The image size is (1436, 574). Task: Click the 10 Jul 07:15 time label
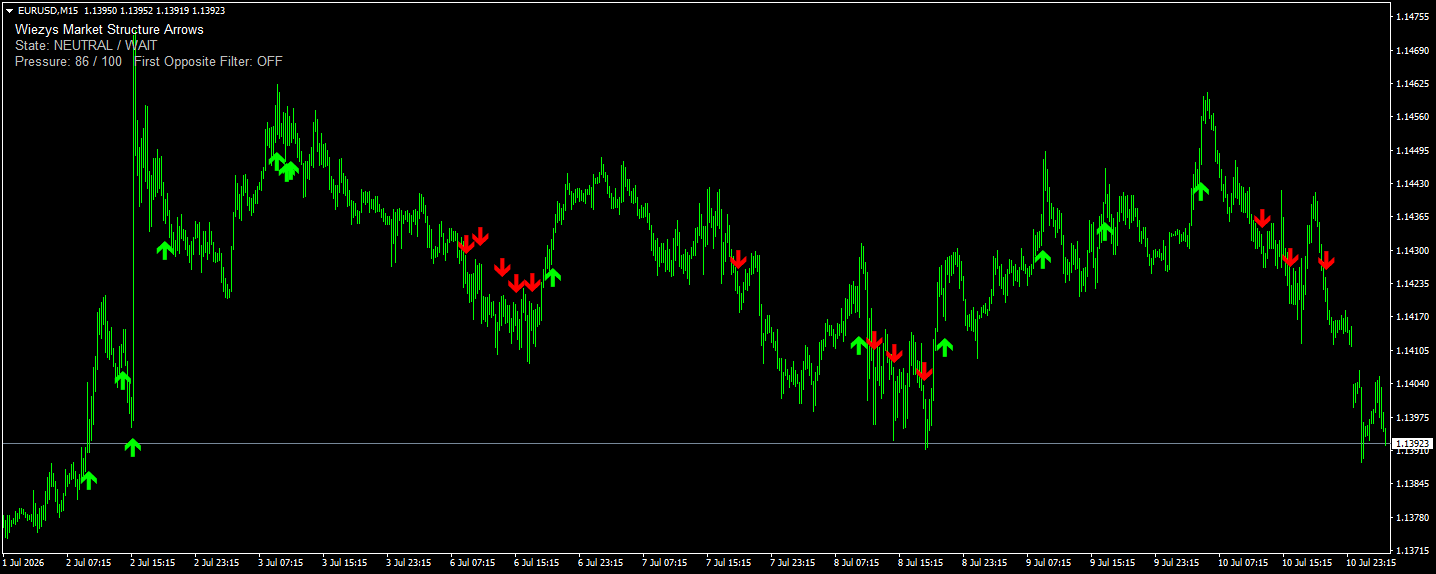(x=1243, y=563)
